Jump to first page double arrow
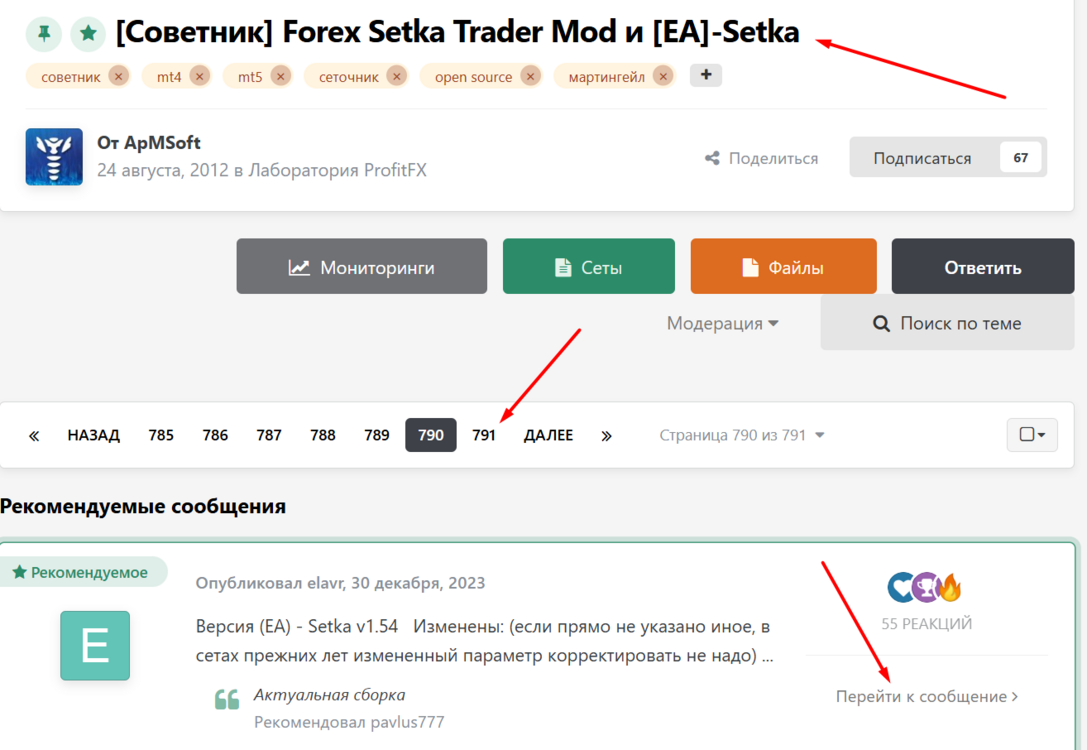The image size is (1087, 750). pyautogui.click(x=34, y=435)
